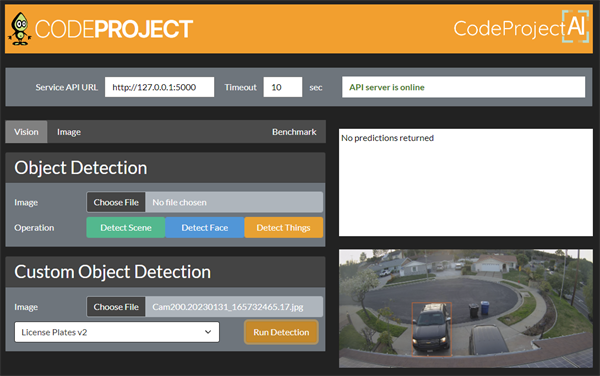Click the API server is online status box
This screenshot has height=376, width=600.
click(x=463, y=87)
